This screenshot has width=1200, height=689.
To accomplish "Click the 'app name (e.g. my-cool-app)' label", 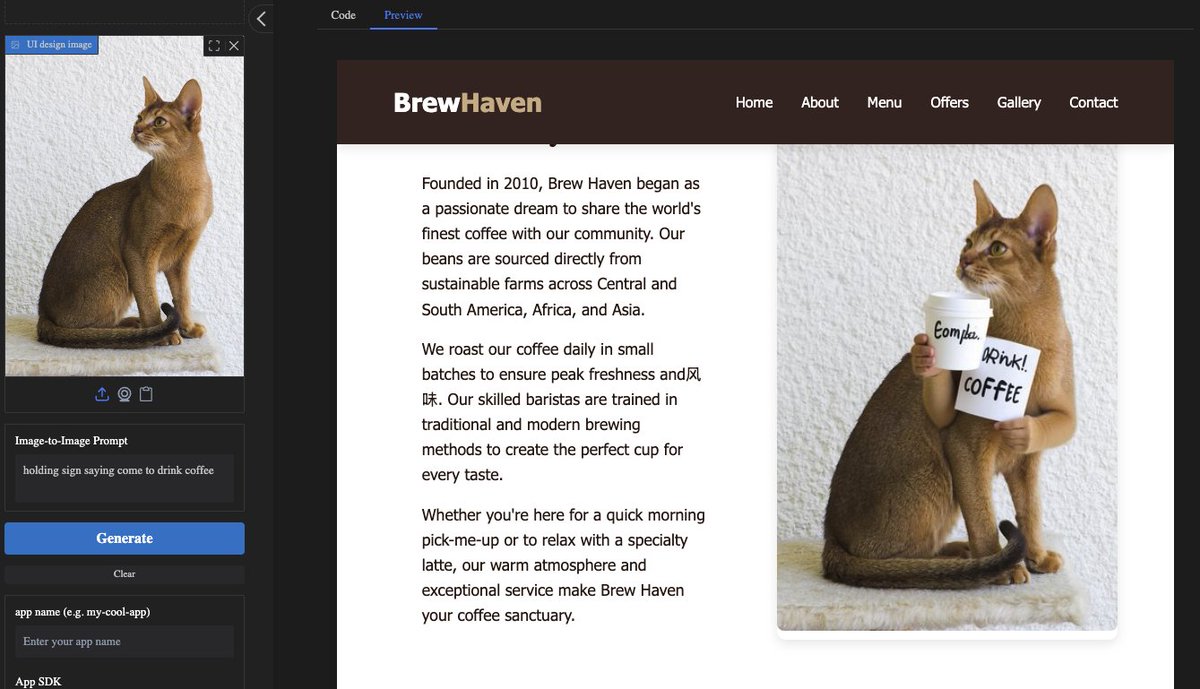I will point(83,611).
